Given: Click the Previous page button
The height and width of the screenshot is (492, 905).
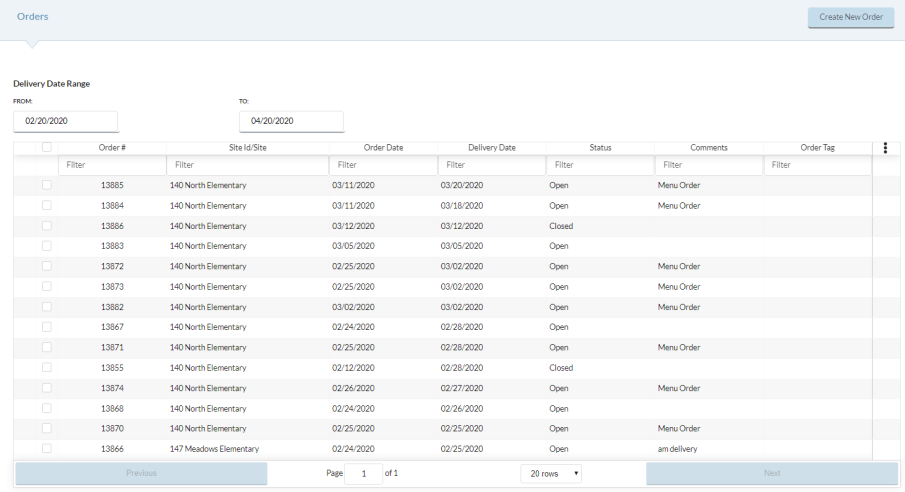Looking at the screenshot, I should (x=141, y=473).
